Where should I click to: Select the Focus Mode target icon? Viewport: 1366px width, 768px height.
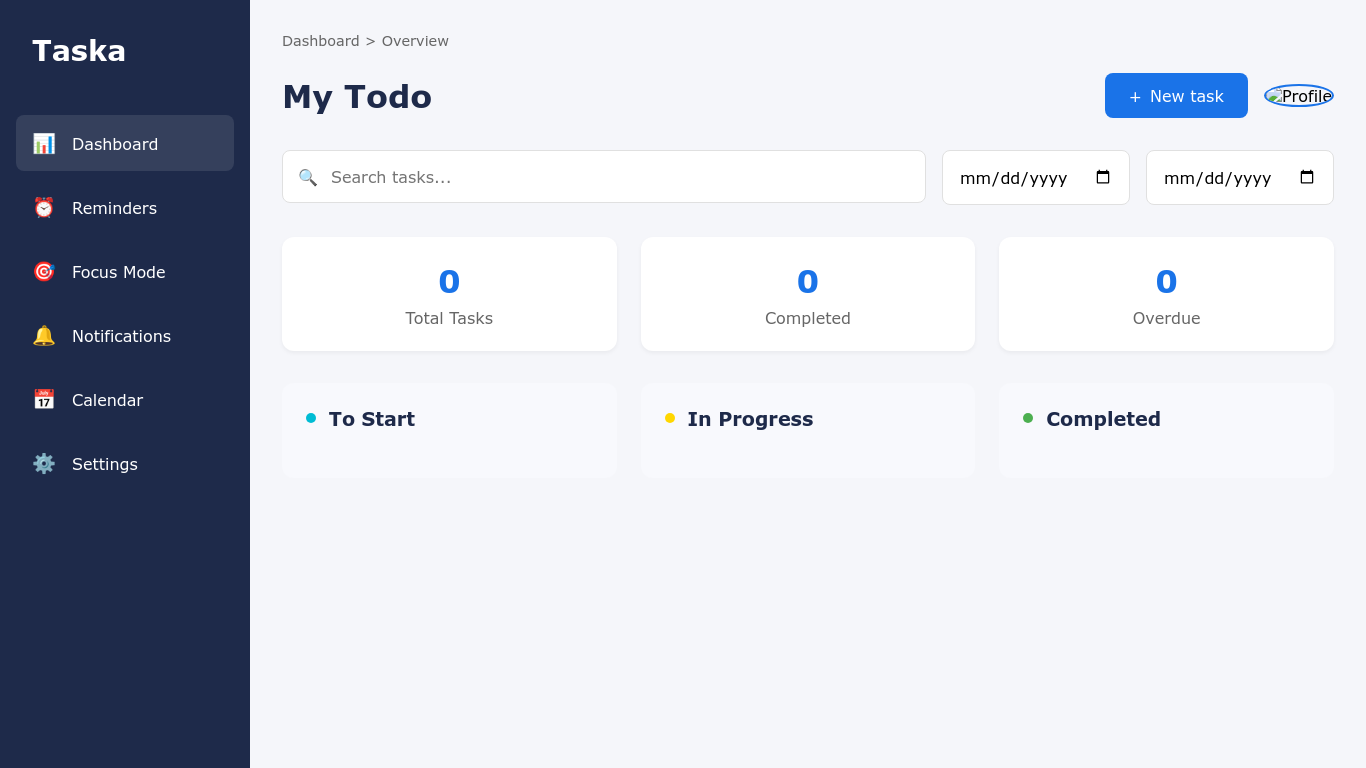(44, 271)
